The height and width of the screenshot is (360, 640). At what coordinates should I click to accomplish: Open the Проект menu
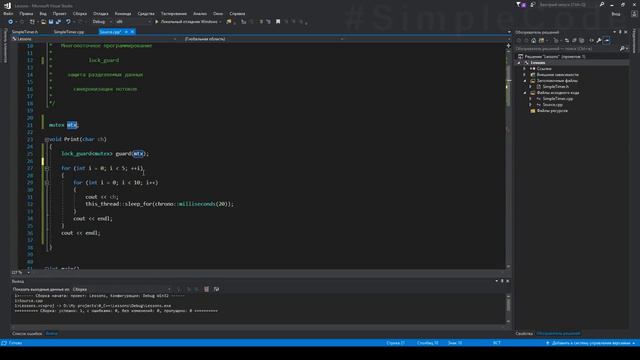click(x=60, y=13)
